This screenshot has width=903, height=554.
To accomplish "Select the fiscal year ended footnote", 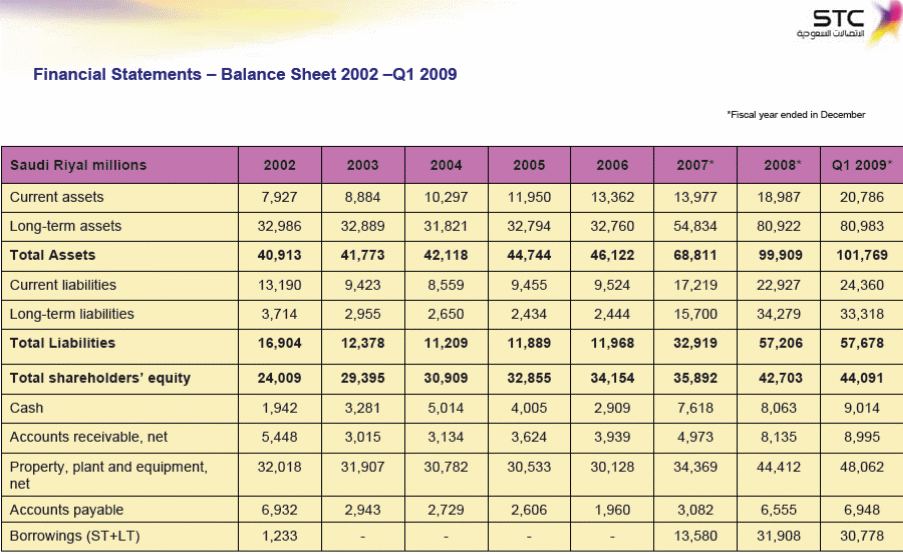I will tap(795, 115).
